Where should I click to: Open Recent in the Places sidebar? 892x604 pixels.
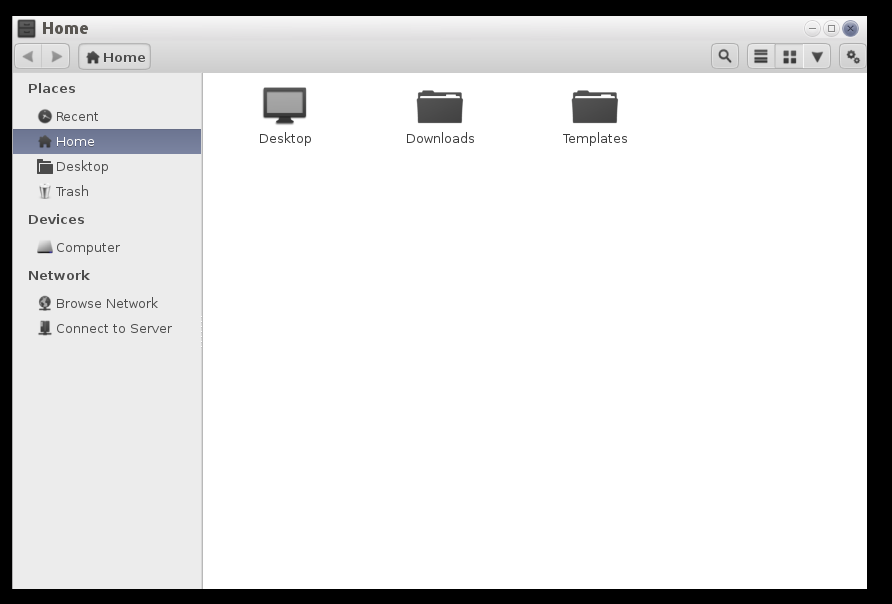point(107,117)
